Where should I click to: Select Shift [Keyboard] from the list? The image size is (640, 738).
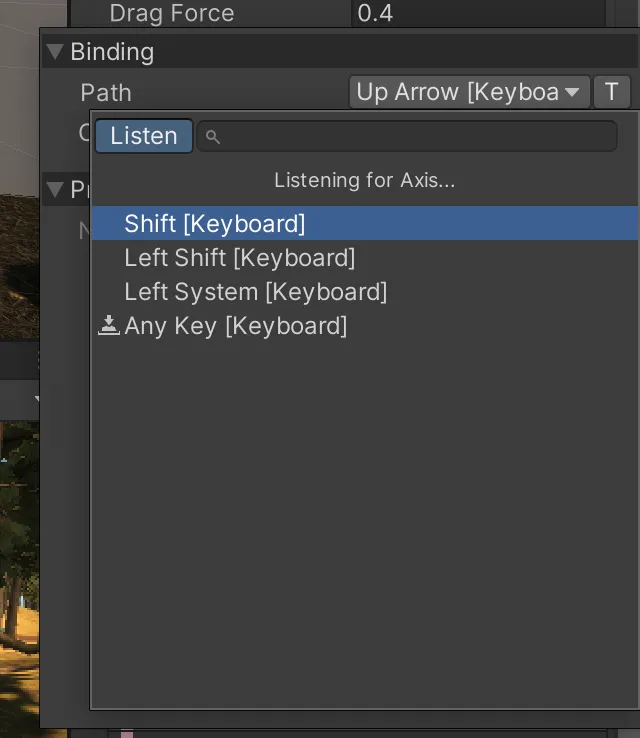pyautogui.click(x=215, y=223)
